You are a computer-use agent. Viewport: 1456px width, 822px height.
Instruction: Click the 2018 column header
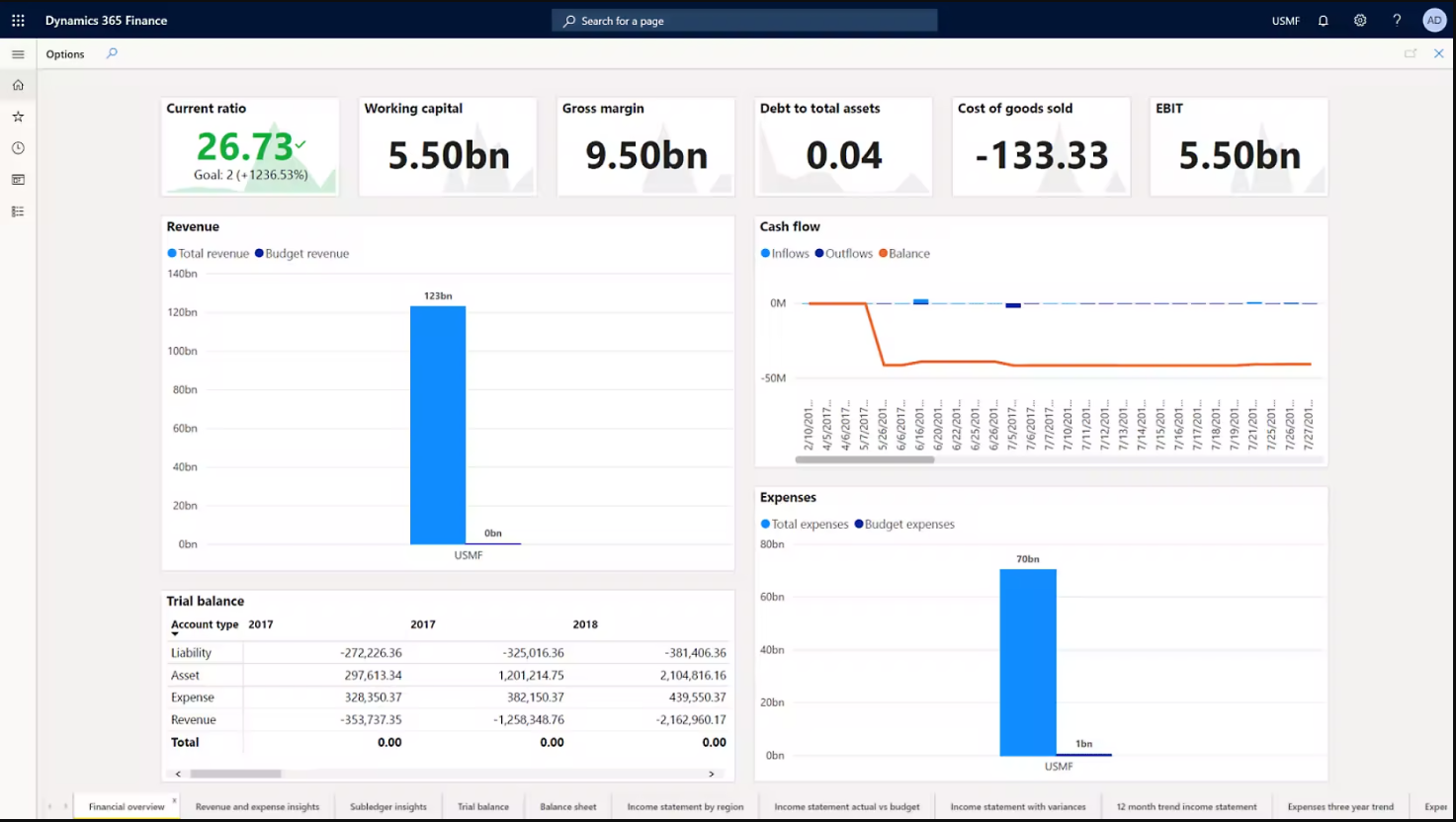coord(585,624)
